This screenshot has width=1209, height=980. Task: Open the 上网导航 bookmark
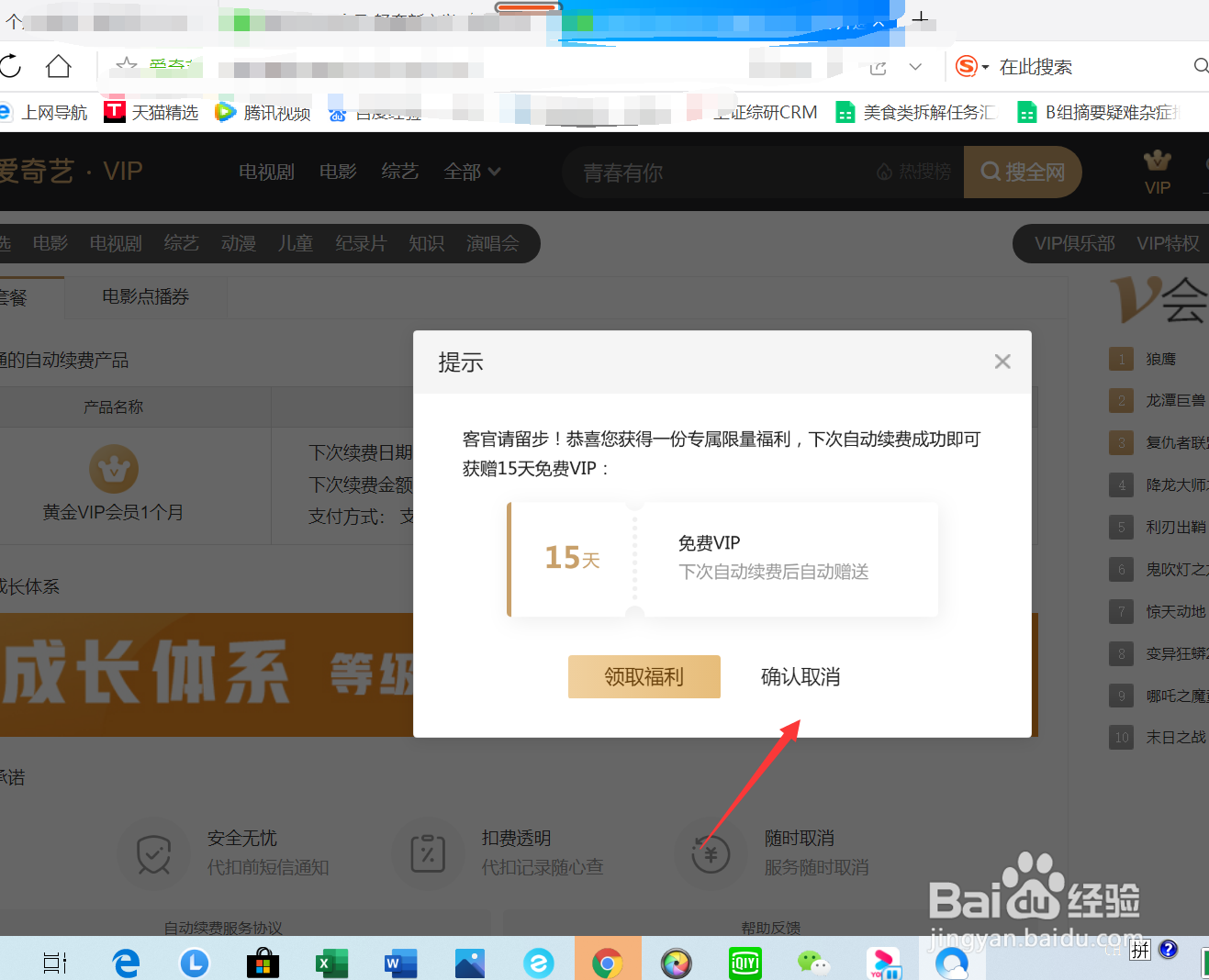[44, 112]
